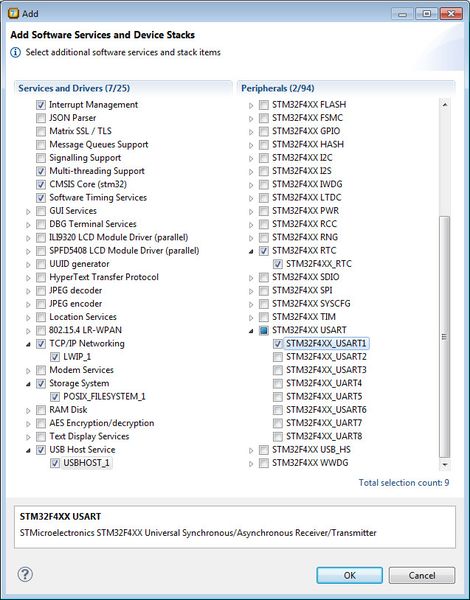470x600 pixels.
Task: Check STM32F4XX_USART2 peripheral
Action: (x=278, y=357)
